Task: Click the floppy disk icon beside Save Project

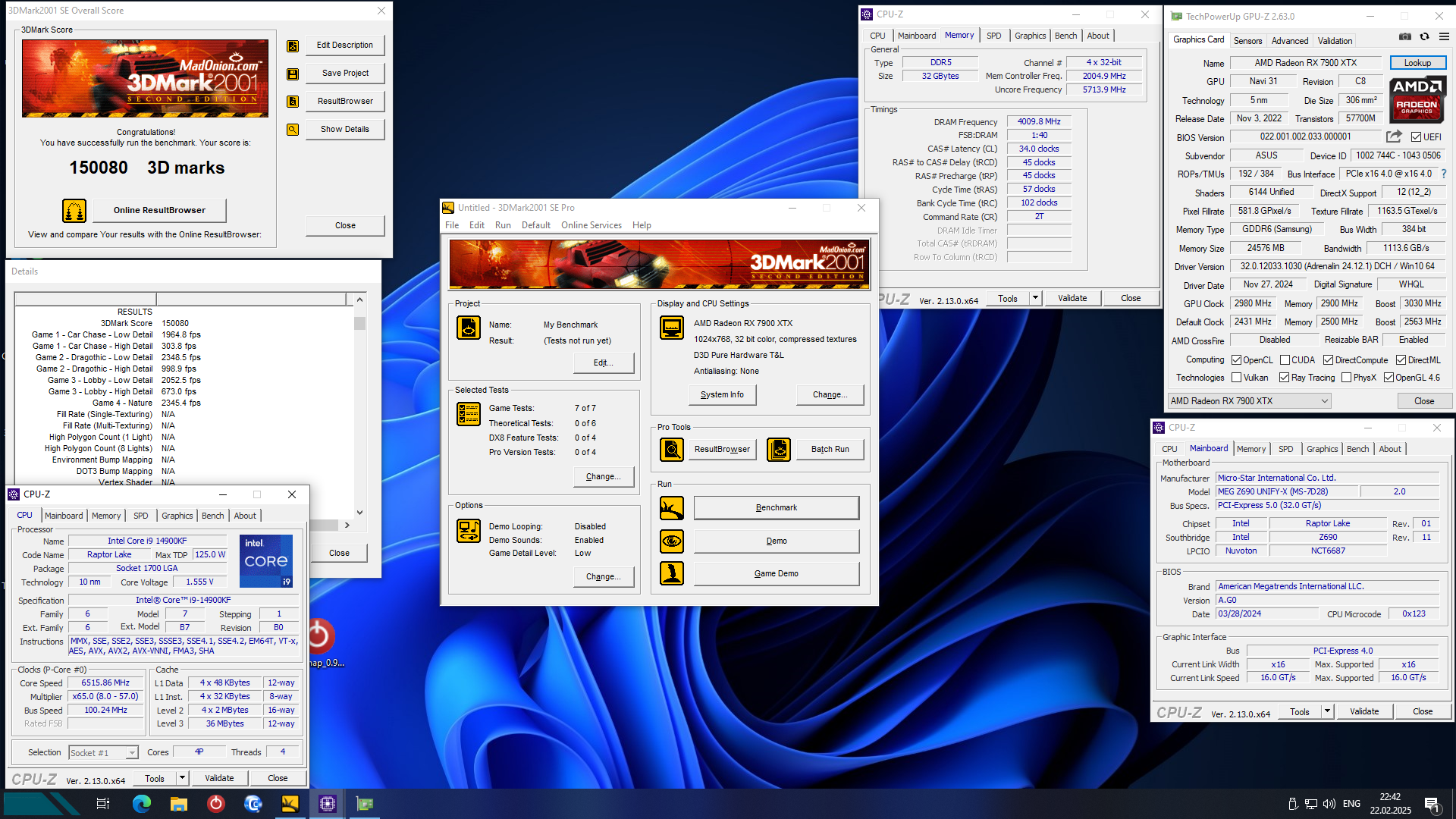Action: [x=293, y=74]
